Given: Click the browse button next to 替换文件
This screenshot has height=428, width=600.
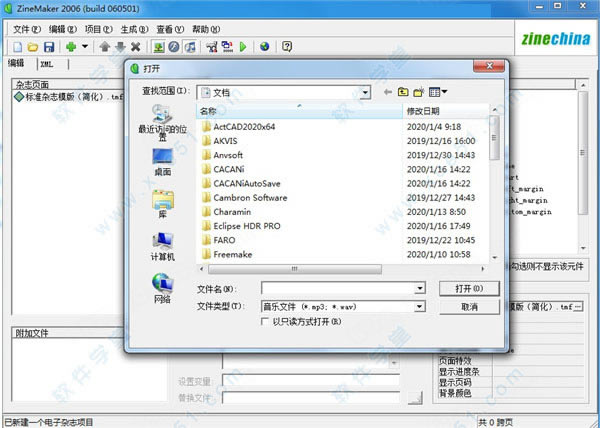Looking at the screenshot, I should pyautogui.click(x=415, y=398).
